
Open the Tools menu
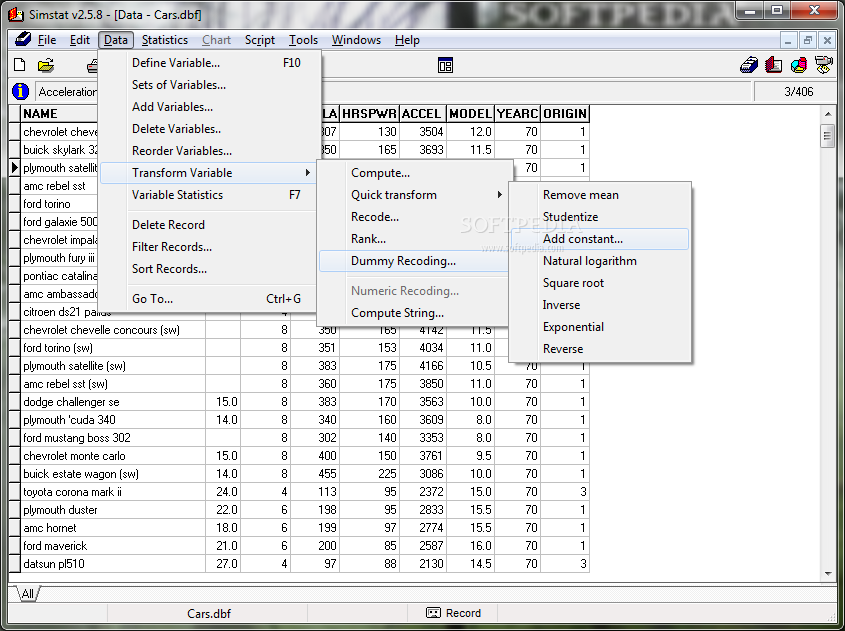[x=303, y=40]
